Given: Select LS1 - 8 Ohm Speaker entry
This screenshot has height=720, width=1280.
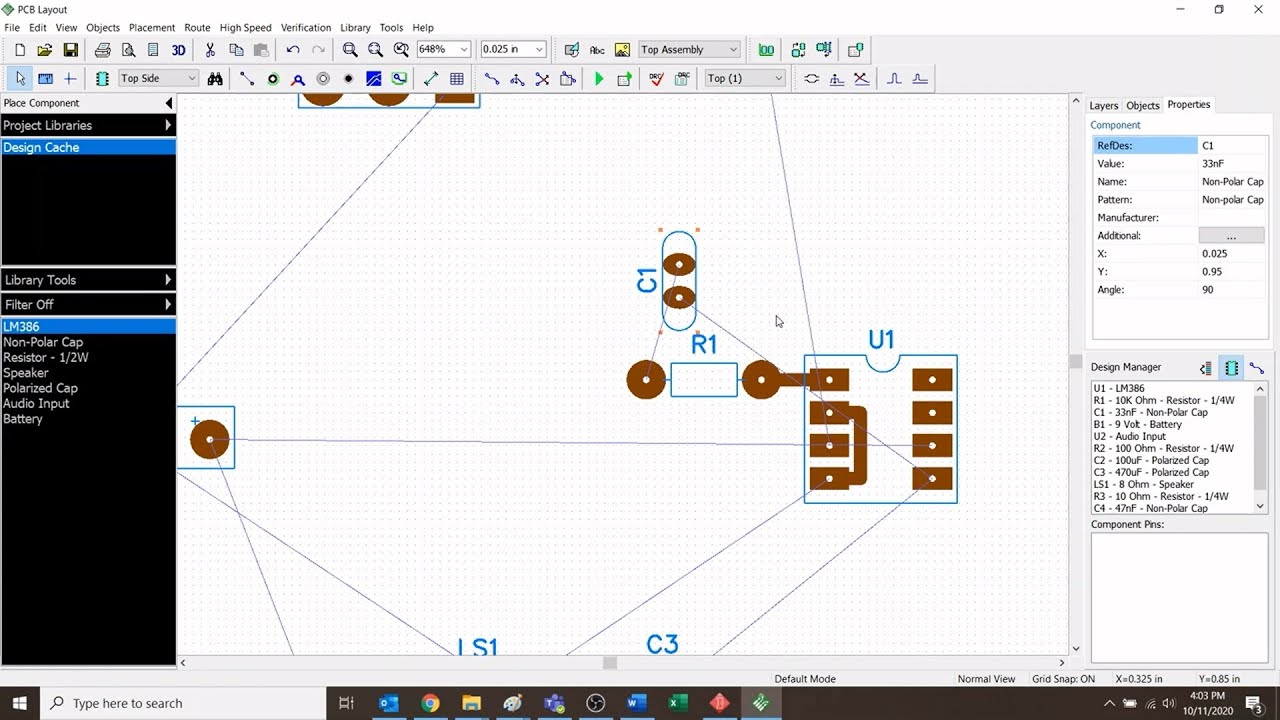Looking at the screenshot, I should [x=1144, y=484].
